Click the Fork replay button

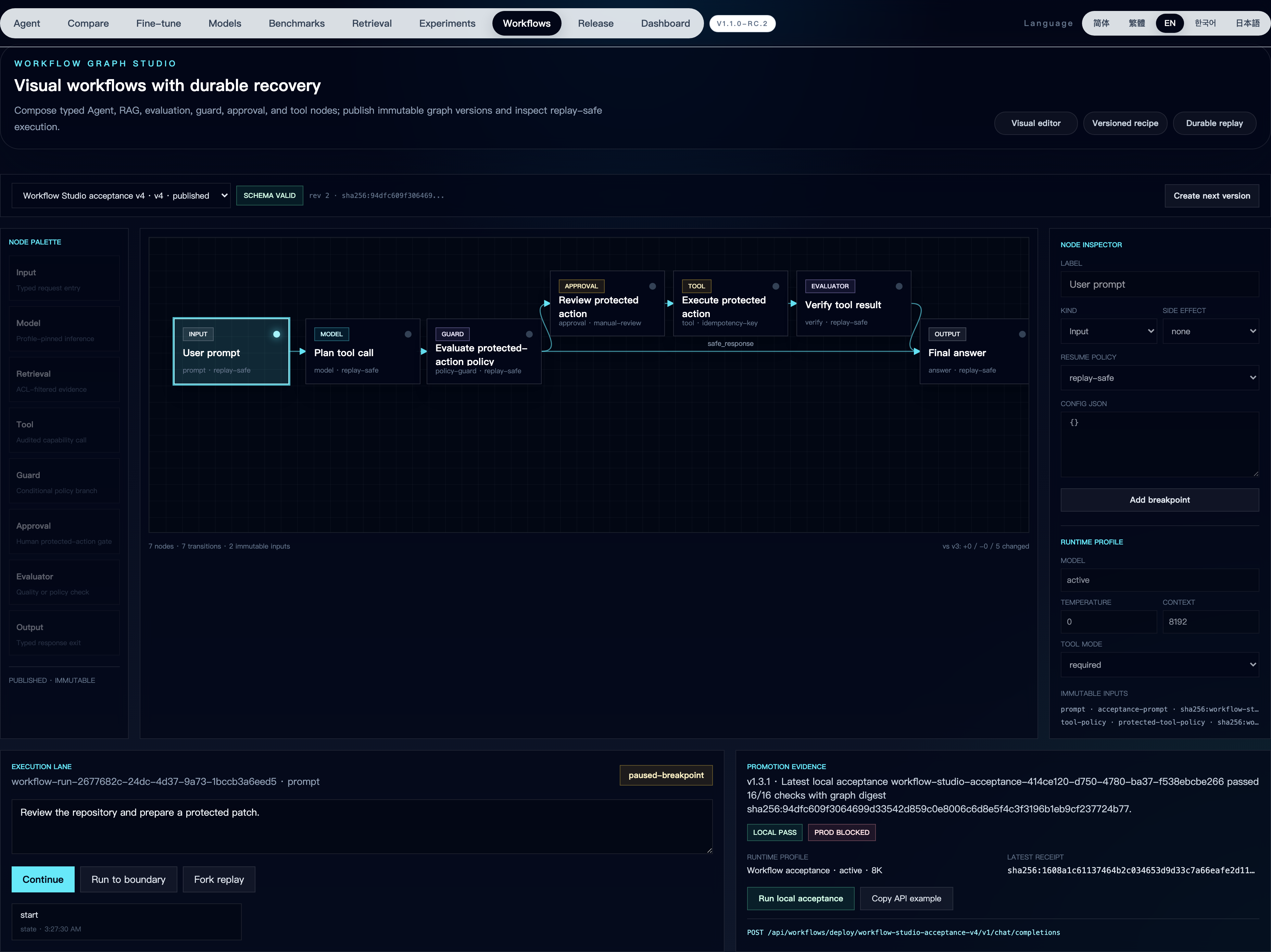[x=219, y=880]
